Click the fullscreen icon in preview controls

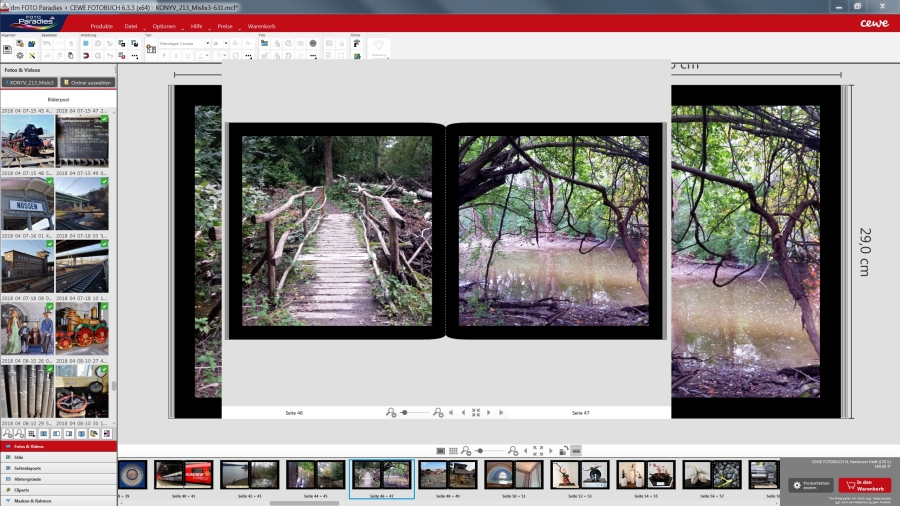tap(476, 412)
